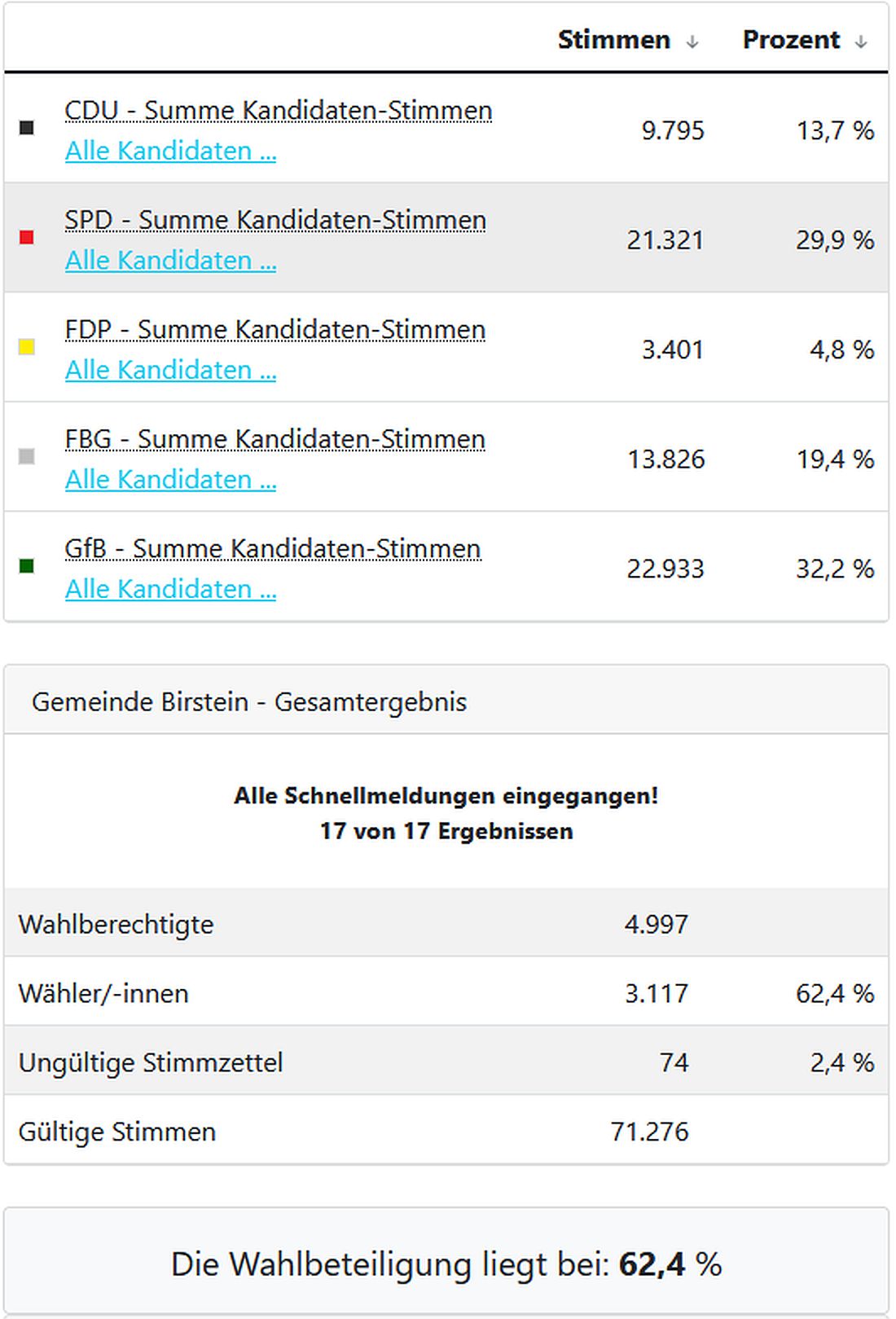This screenshot has height=1319, width=896.
Task: Click the black CDU party color marker
Action: (27, 129)
